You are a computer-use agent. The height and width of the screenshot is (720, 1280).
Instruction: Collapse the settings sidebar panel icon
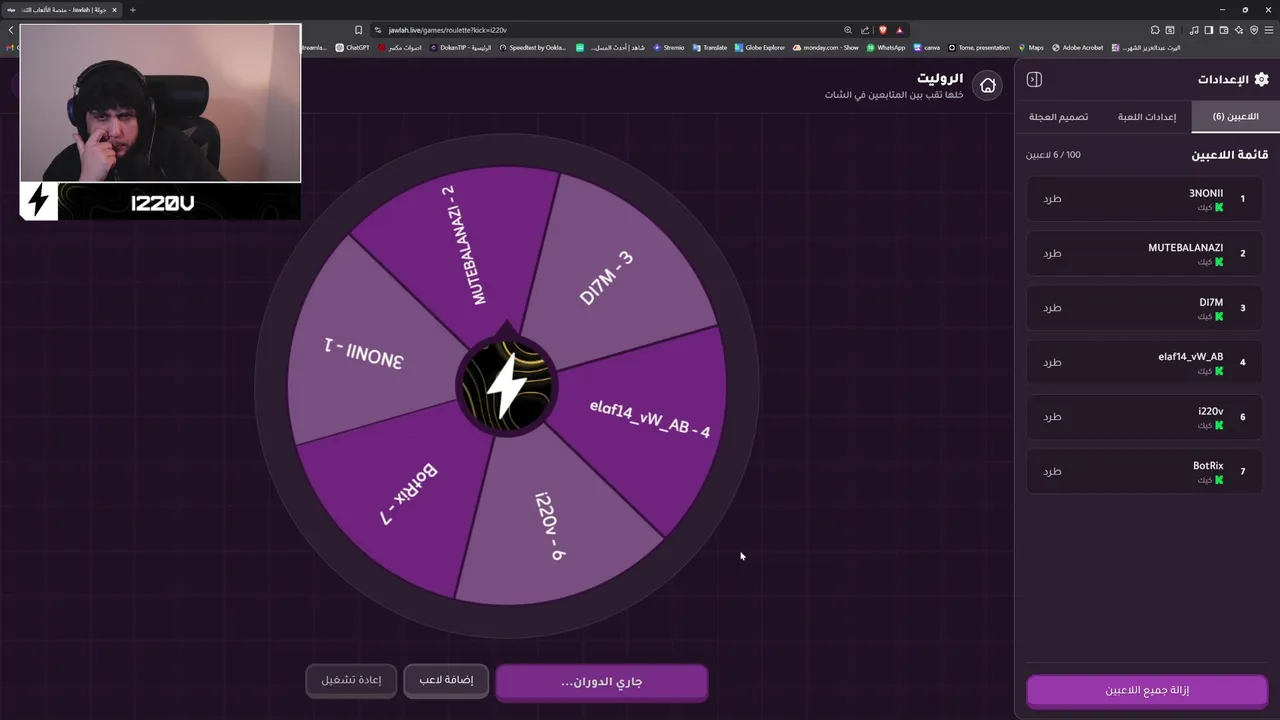click(1035, 79)
